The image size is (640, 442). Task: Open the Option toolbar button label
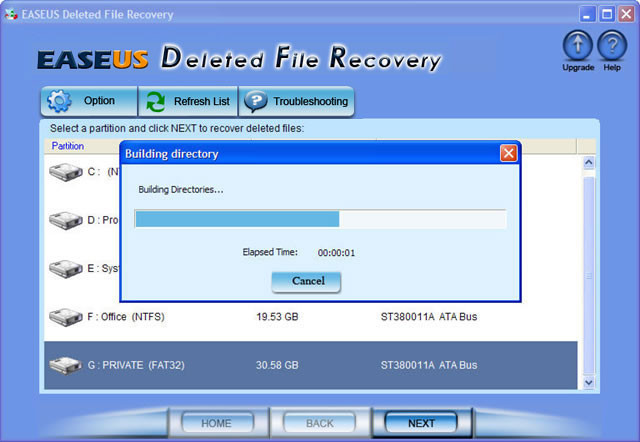click(x=99, y=100)
